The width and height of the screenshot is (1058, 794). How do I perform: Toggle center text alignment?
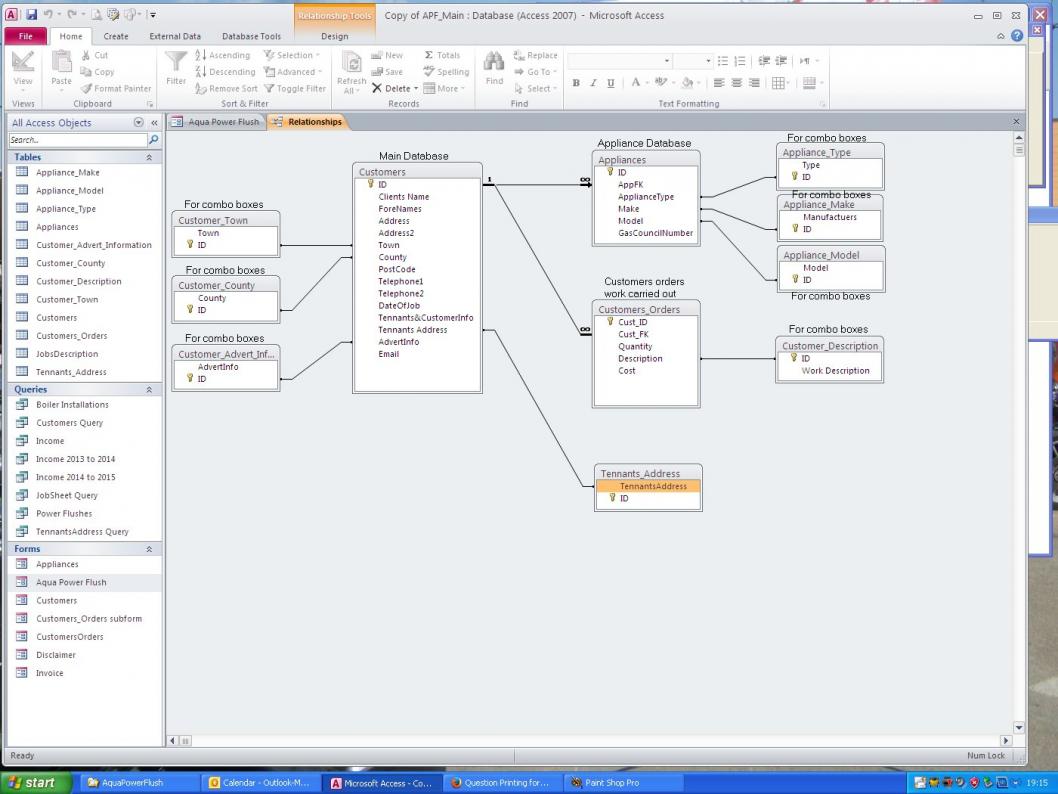coord(736,82)
